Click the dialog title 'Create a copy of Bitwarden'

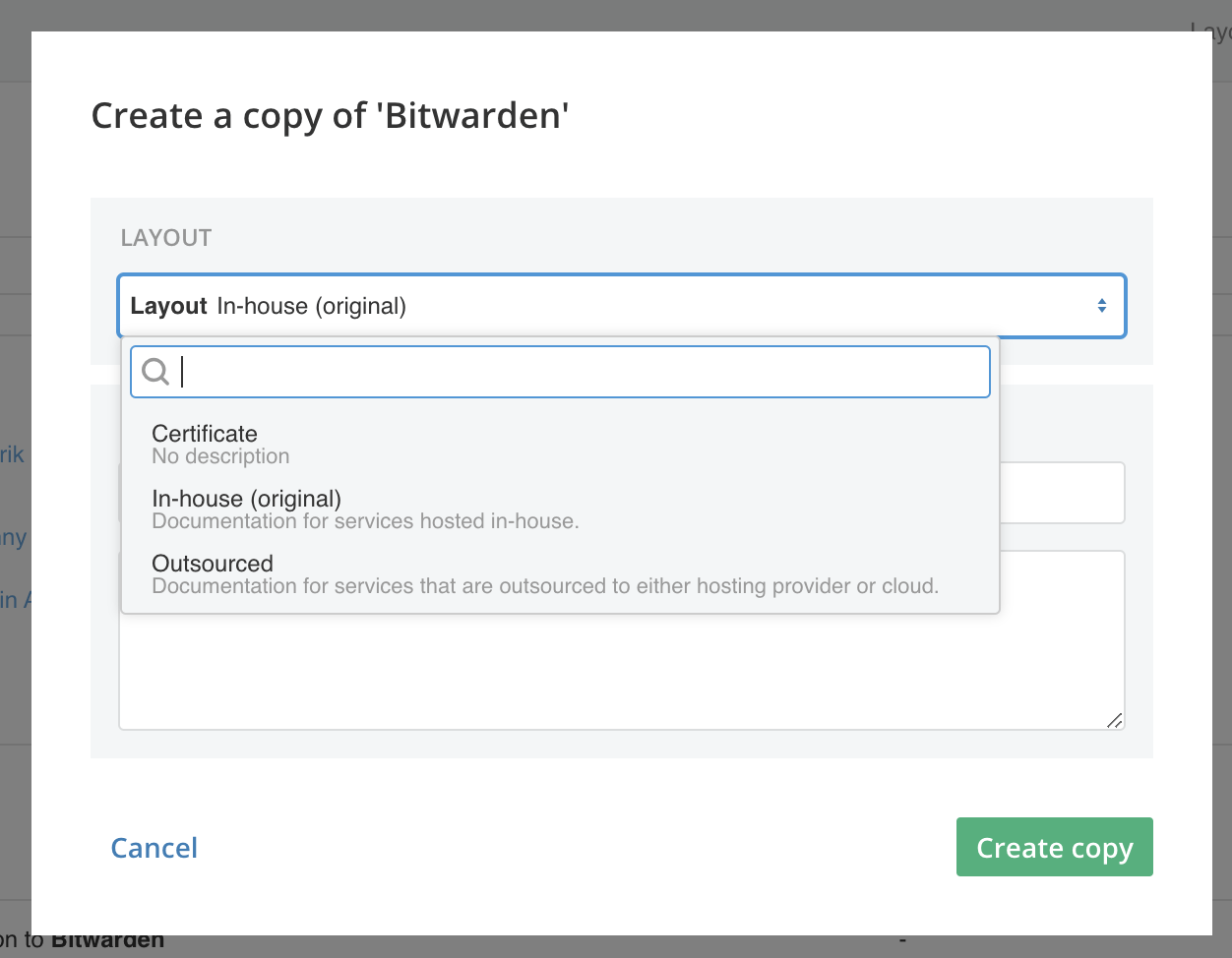(331, 116)
